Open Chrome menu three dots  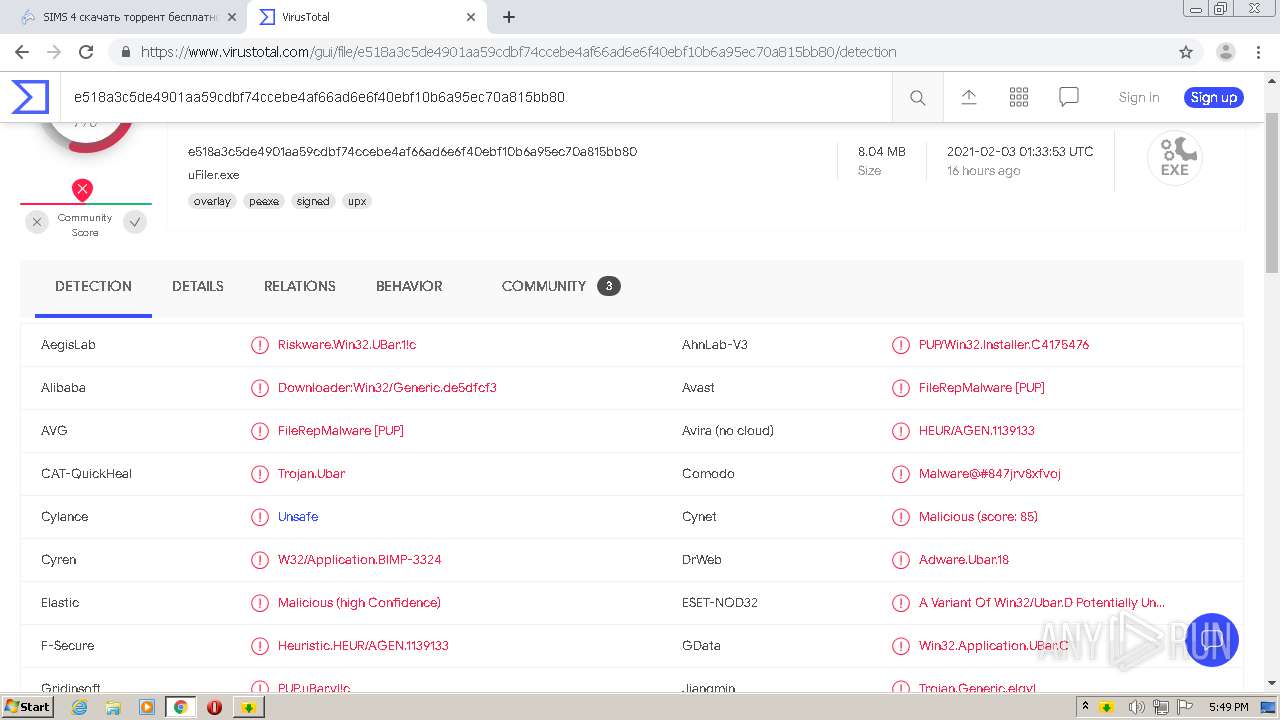1258,52
